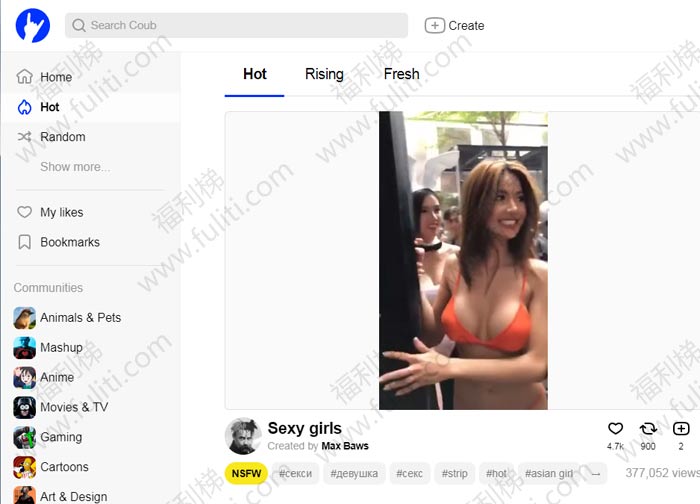Open the Max Baws creator link

pyautogui.click(x=345, y=446)
